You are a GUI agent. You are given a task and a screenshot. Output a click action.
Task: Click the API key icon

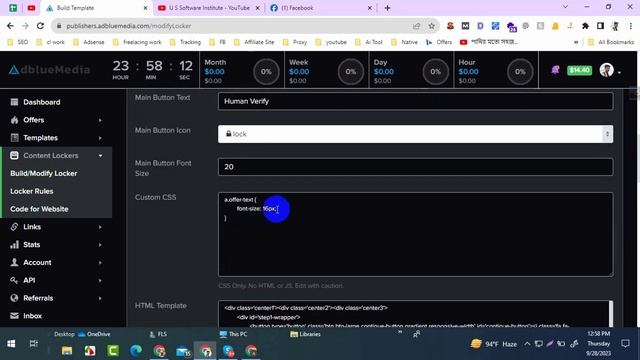pos(14,280)
